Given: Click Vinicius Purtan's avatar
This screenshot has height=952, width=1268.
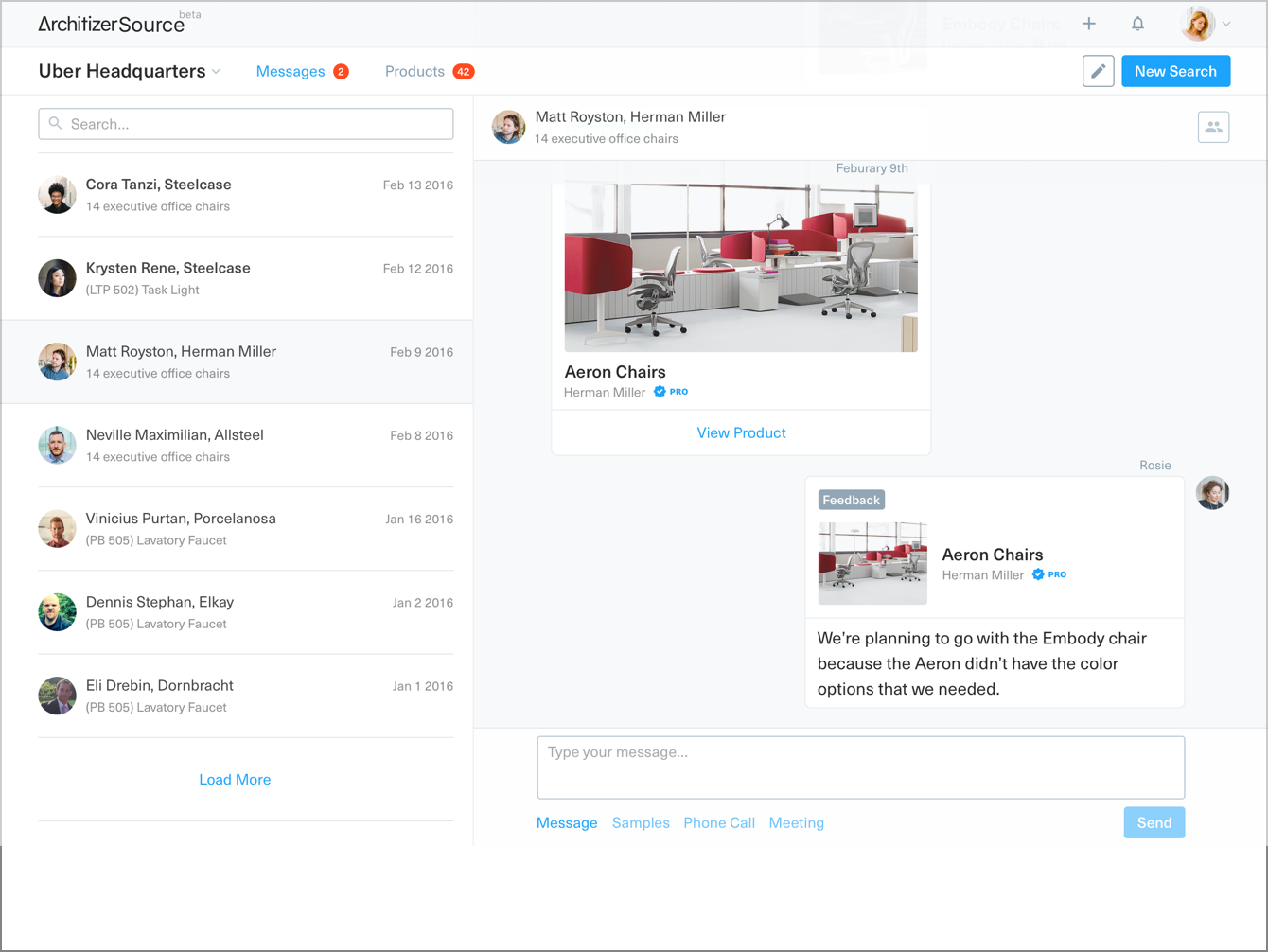Looking at the screenshot, I should (x=57, y=528).
